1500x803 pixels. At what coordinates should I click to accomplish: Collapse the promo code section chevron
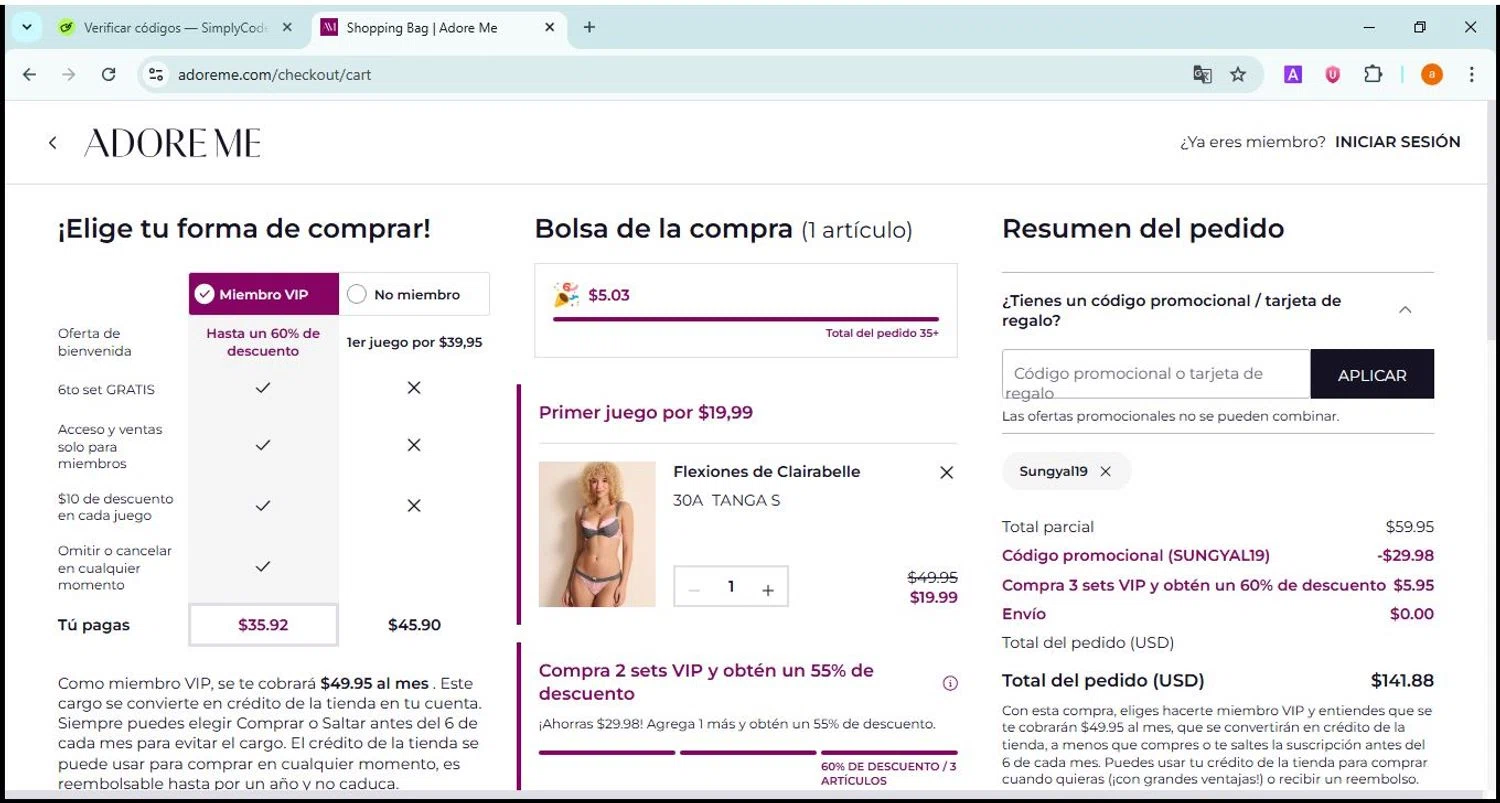(x=1405, y=310)
